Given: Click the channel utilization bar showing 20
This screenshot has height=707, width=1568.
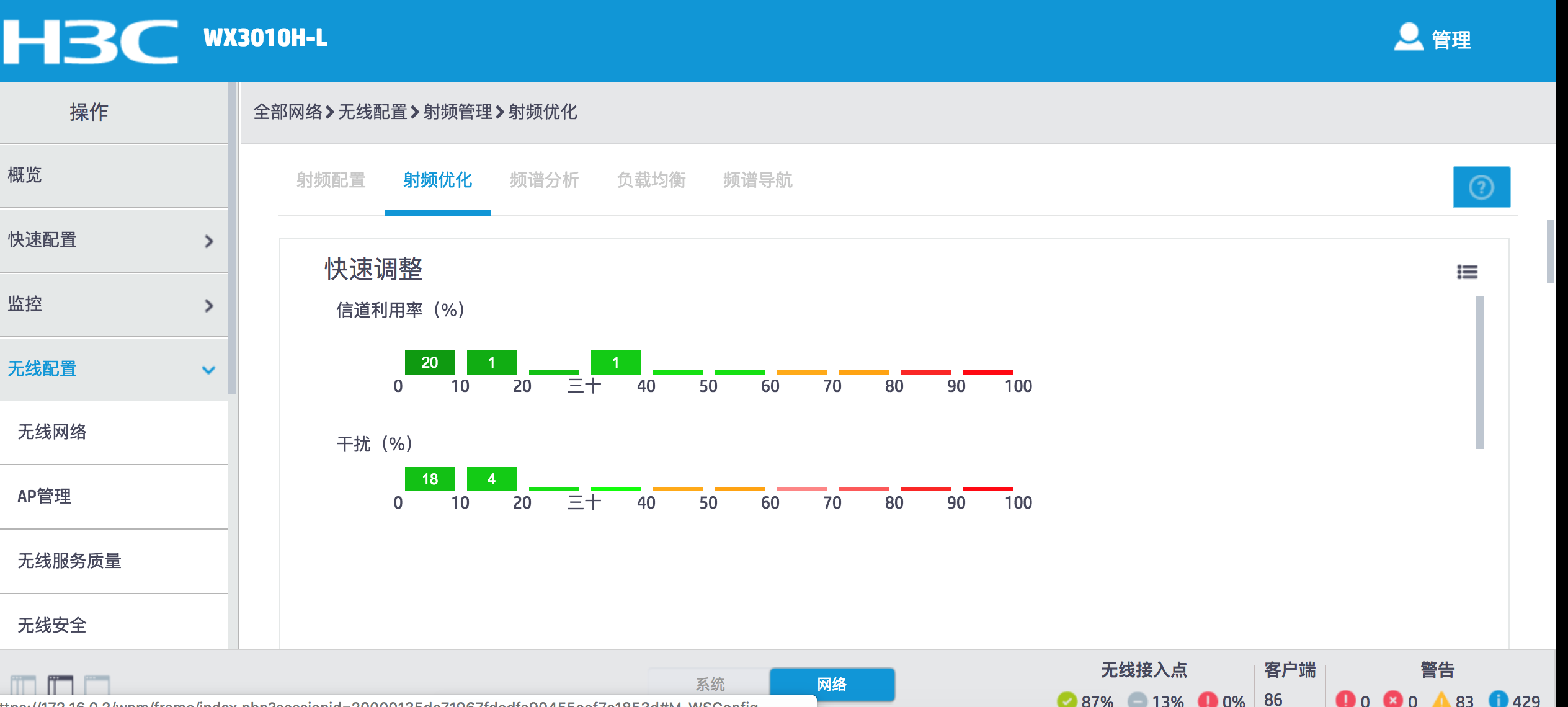Looking at the screenshot, I should click(x=429, y=362).
